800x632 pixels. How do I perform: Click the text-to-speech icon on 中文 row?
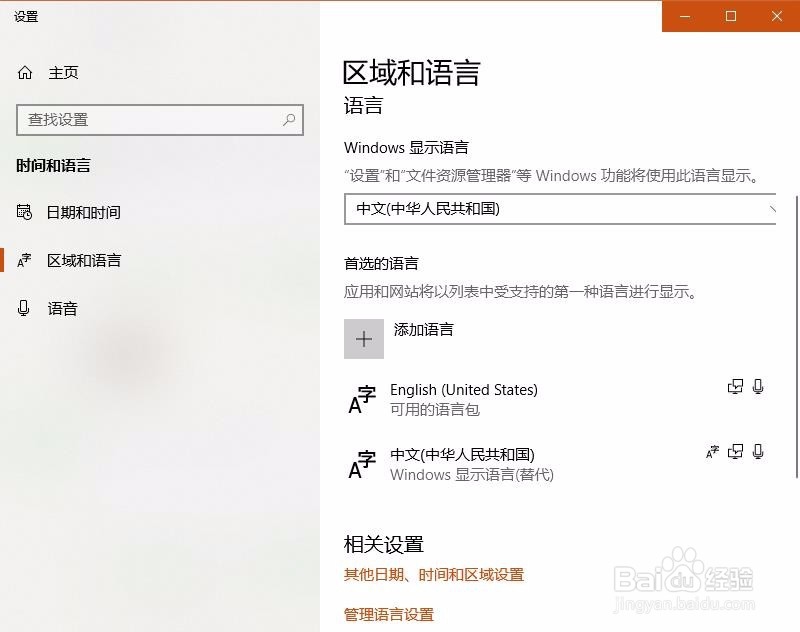click(x=735, y=451)
